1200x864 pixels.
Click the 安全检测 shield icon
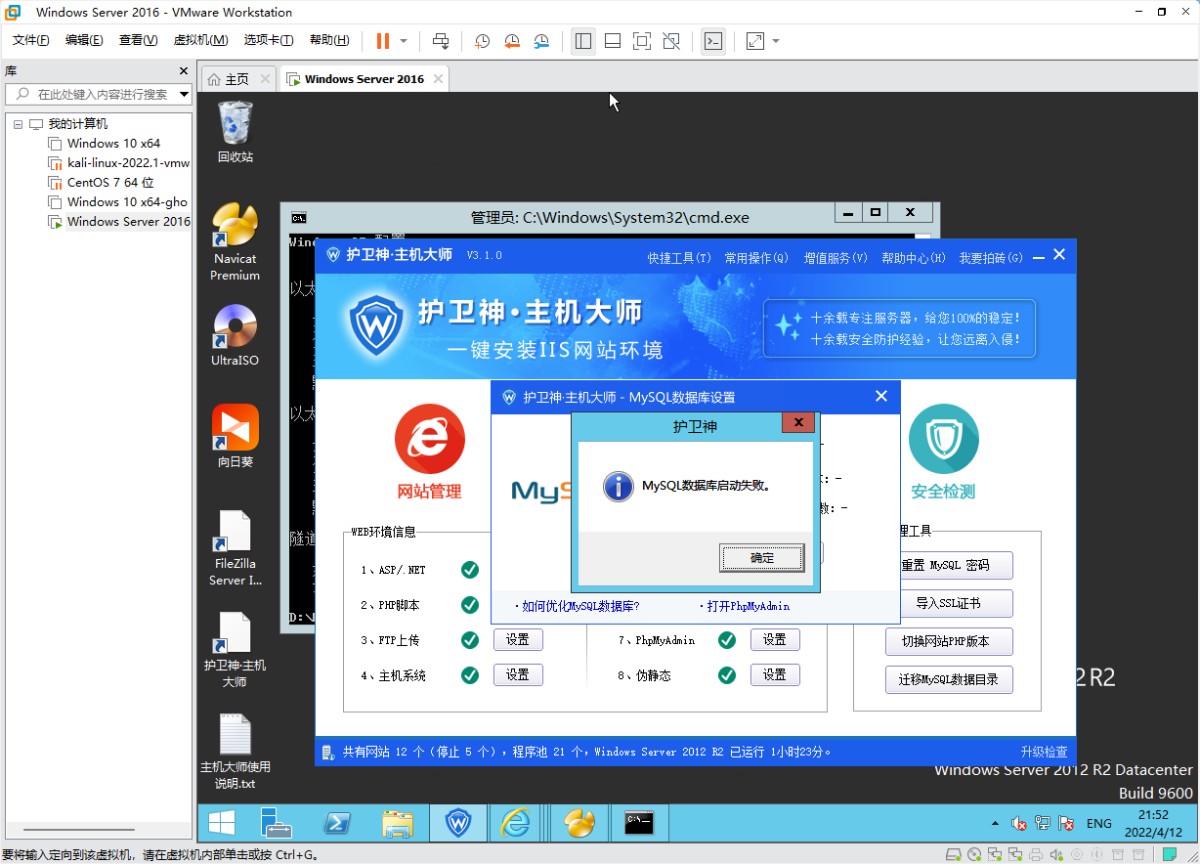click(943, 439)
